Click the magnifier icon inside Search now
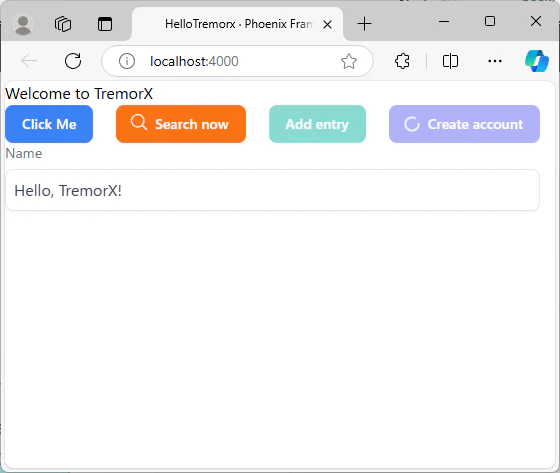This screenshot has height=473, width=560. pyautogui.click(x=139, y=122)
